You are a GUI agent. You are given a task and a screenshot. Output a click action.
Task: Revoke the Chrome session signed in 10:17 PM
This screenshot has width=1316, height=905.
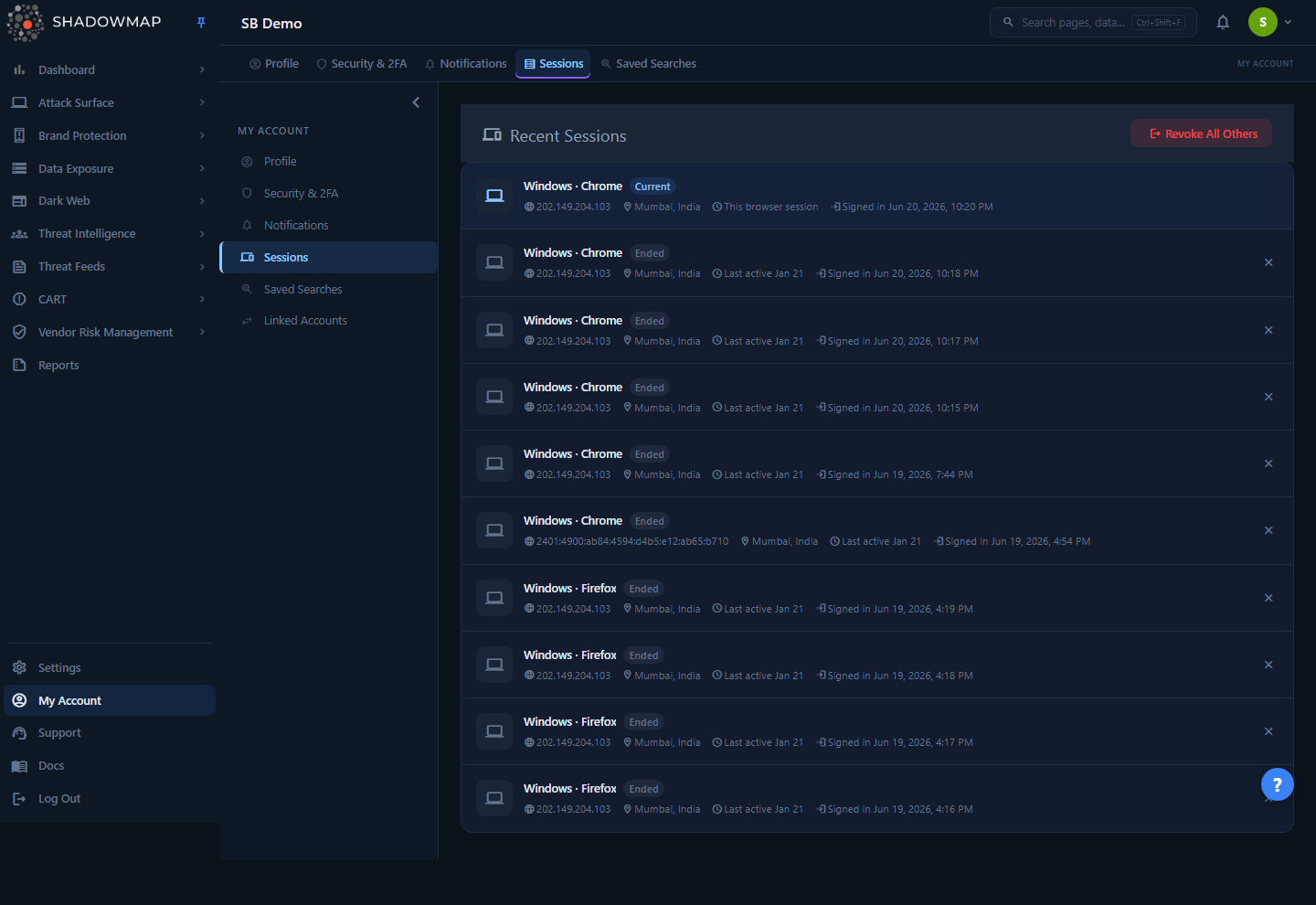pos(1268,330)
